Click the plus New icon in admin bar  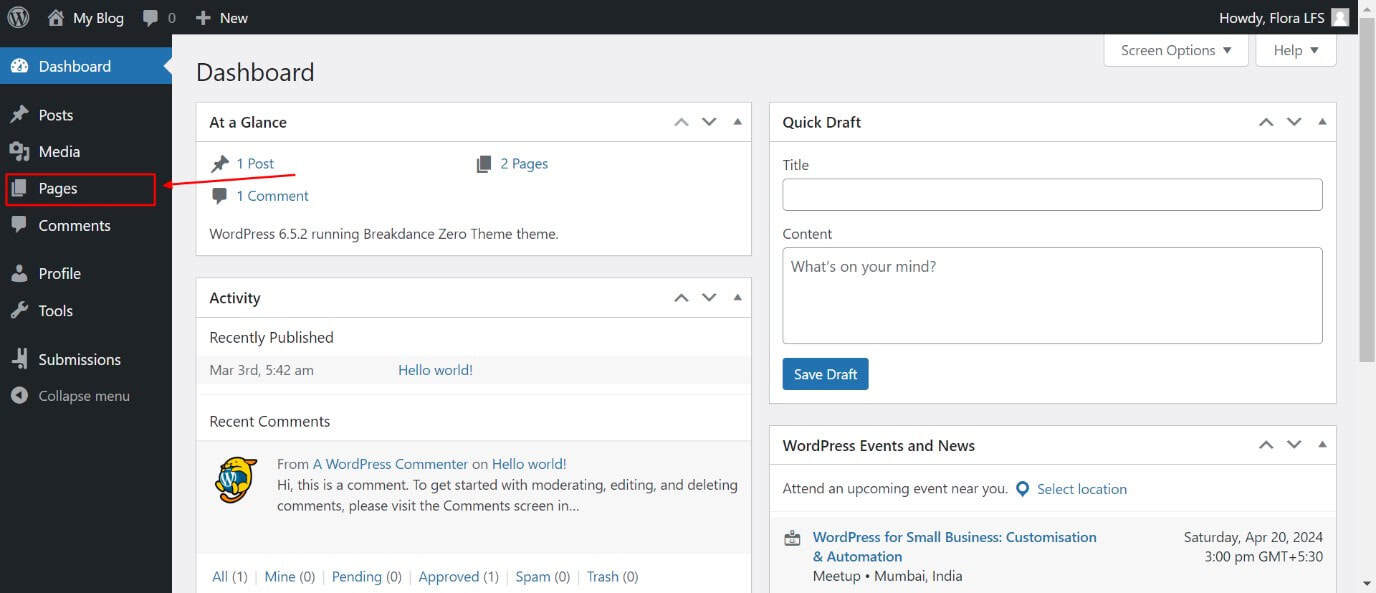(x=203, y=18)
